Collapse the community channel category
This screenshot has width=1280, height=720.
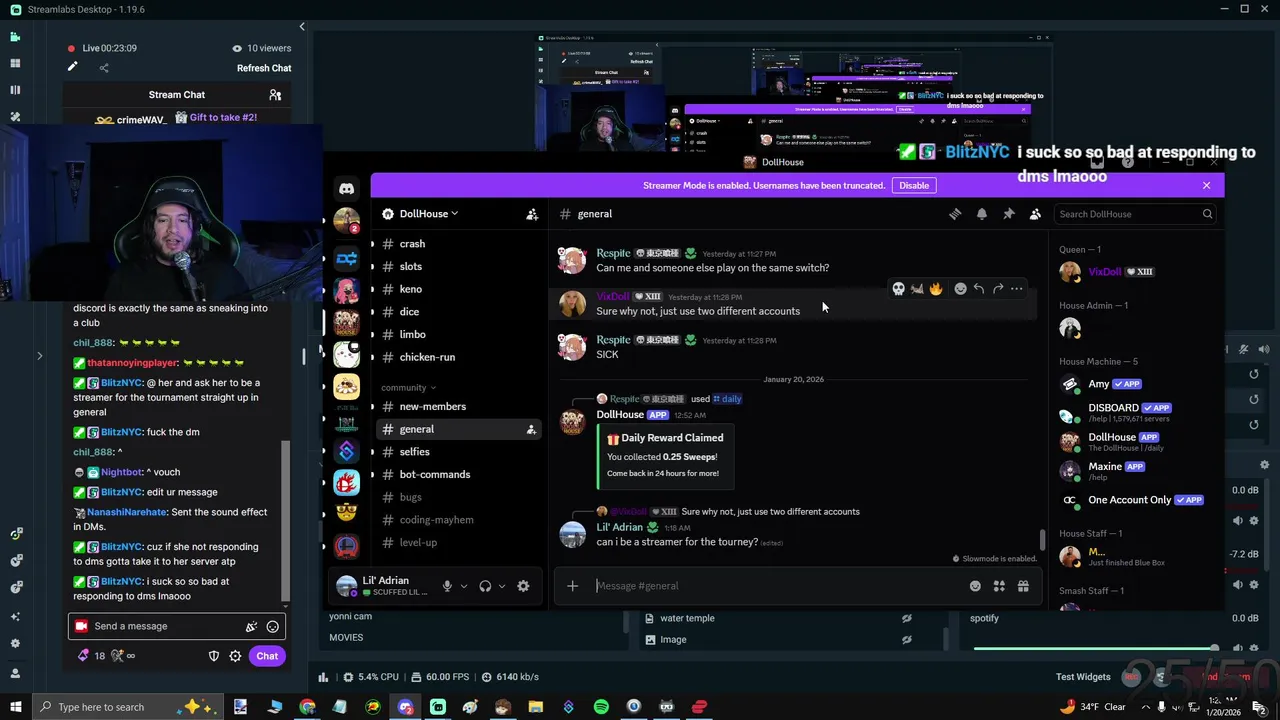point(408,387)
